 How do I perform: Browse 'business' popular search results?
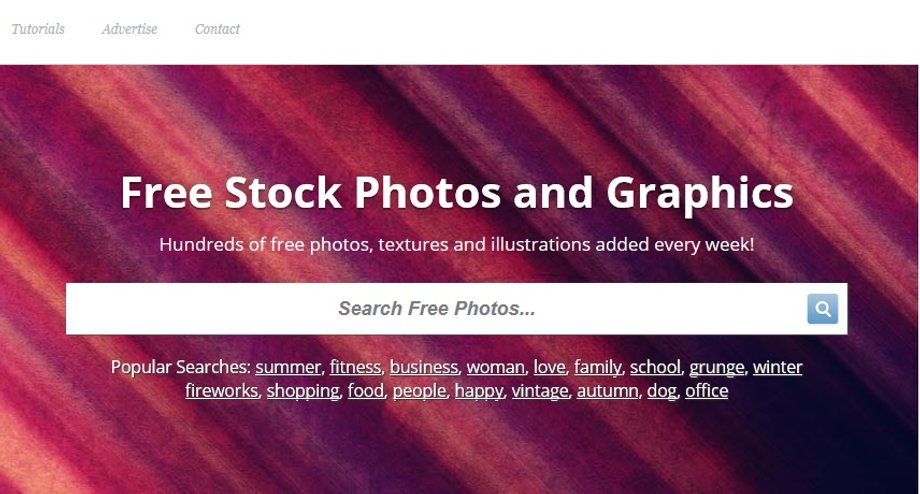[x=424, y=367]
